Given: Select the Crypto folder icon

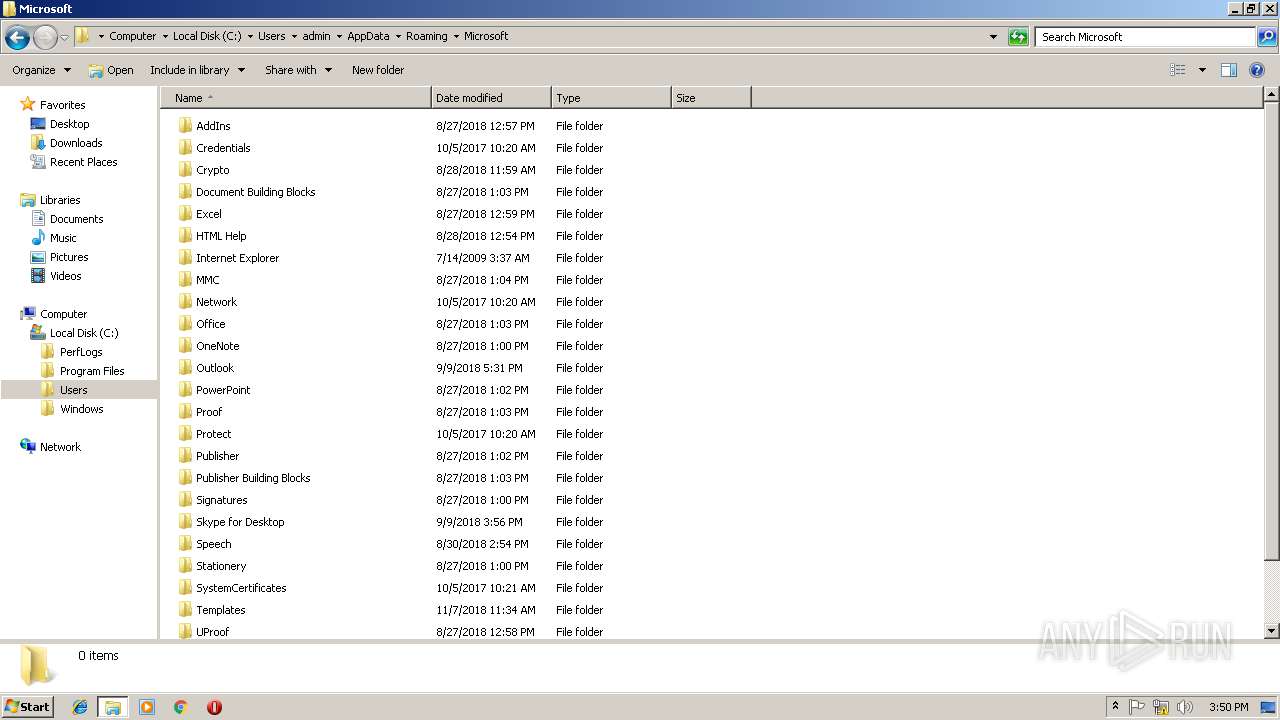Looking at the screenshot, I should [x=185, y=170].
